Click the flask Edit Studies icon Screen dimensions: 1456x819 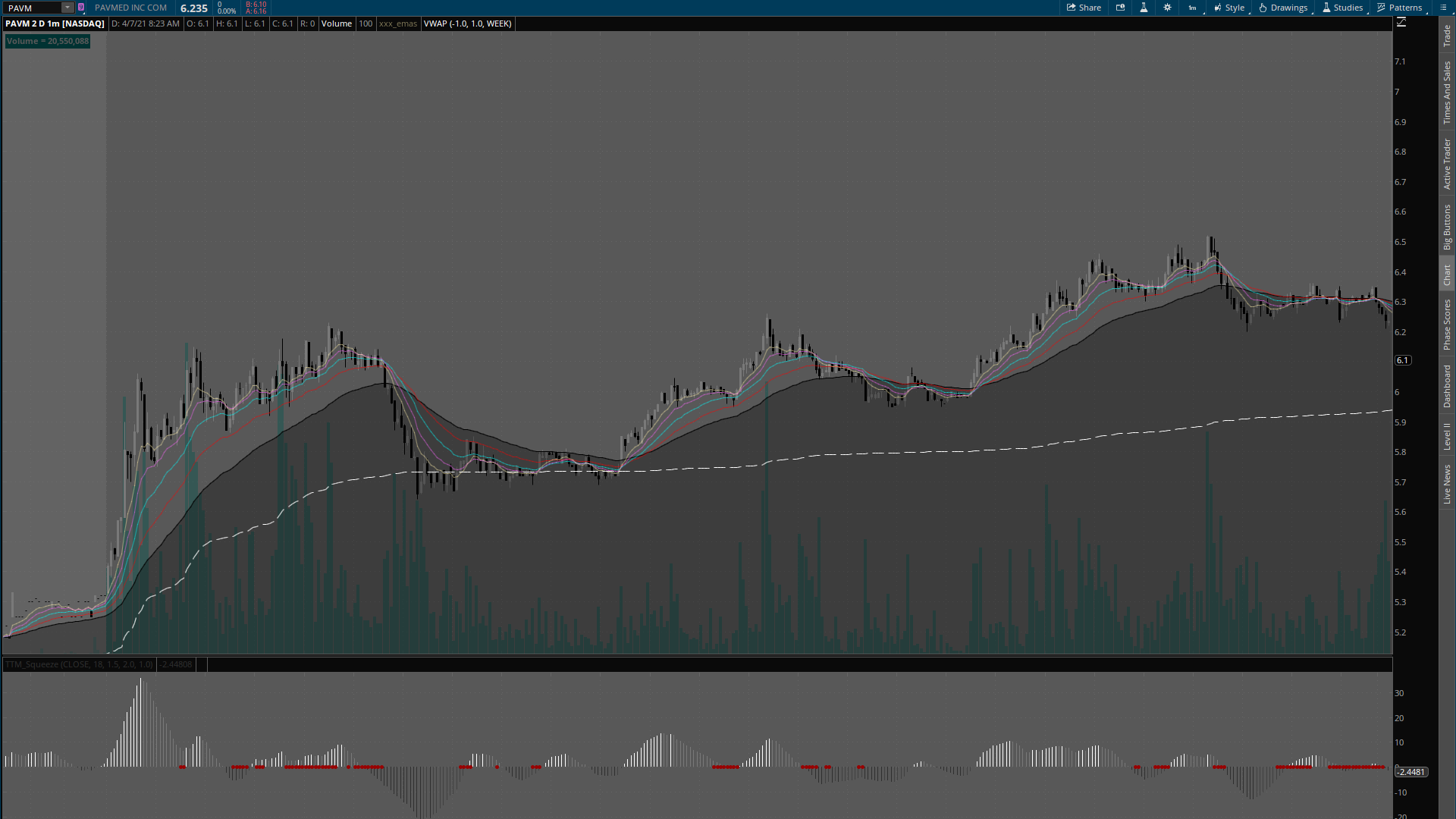coord(1144,8)
